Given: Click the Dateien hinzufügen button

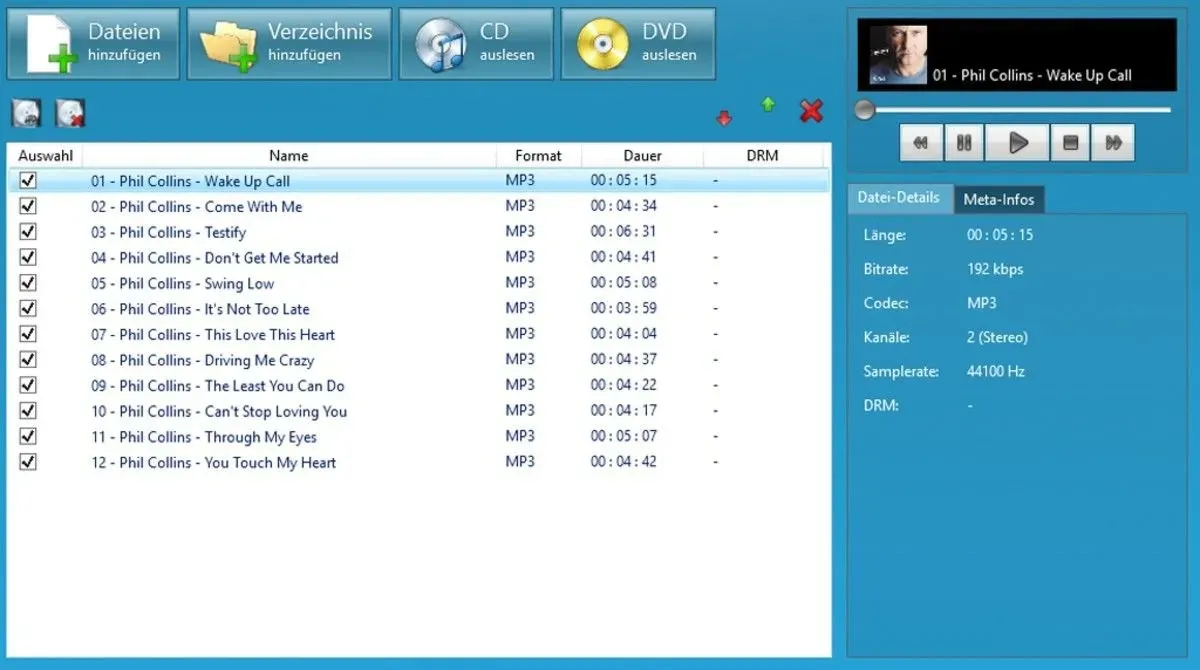Looking at the screenshot, I should 93,44.
